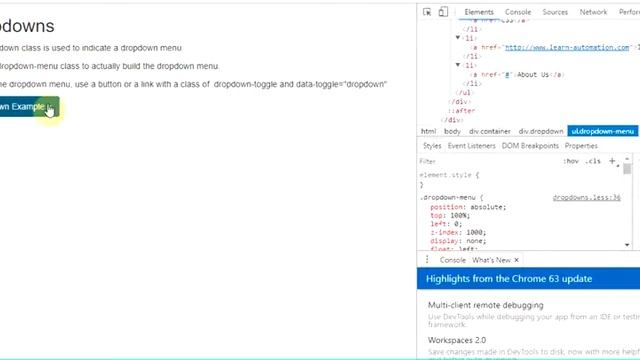Open the Network tab
The image size is (640, 360).
coord(593,12)
